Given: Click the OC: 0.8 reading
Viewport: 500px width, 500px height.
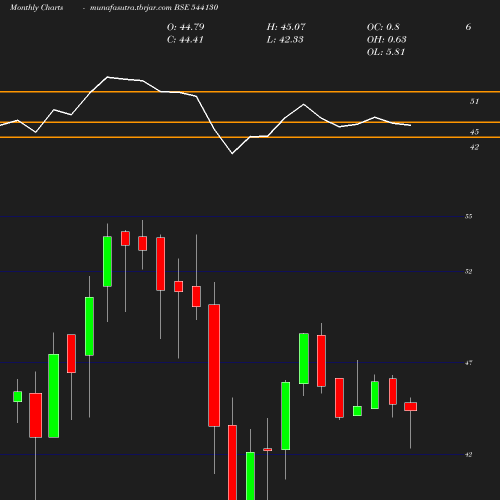Looking at the screenshot, I should [x=383, y=27].
